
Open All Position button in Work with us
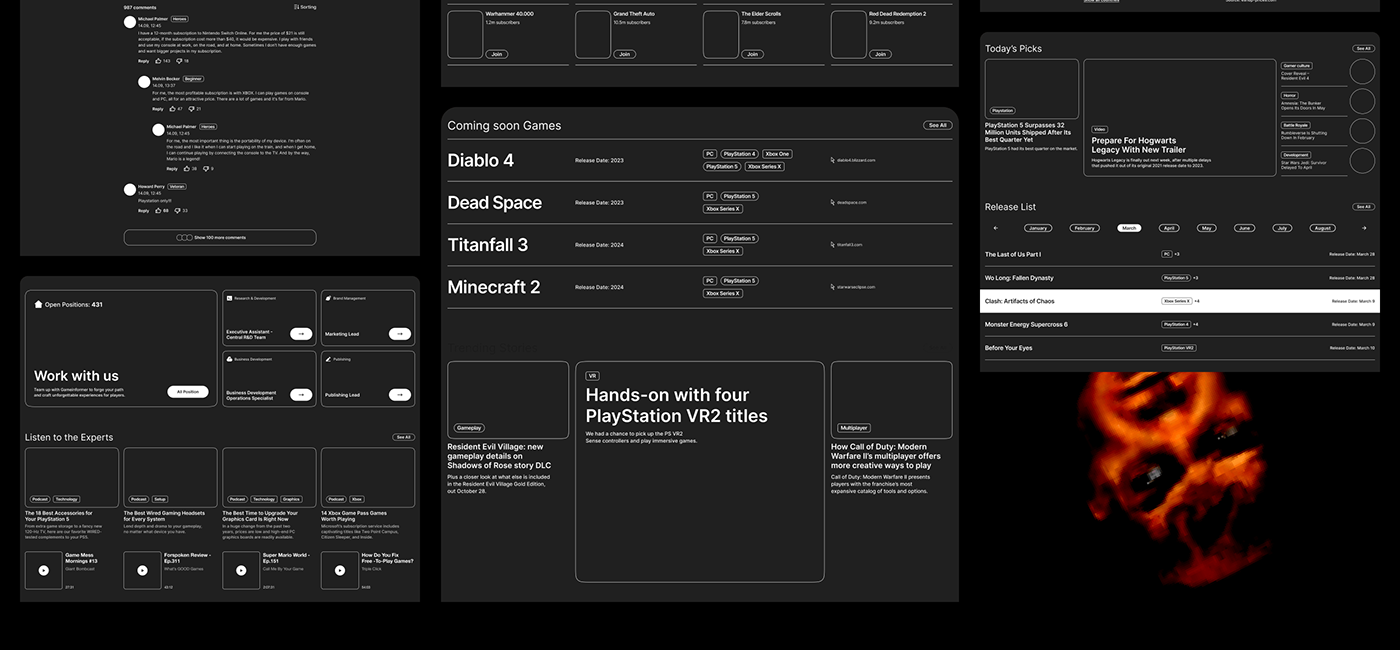[x=188, y=392]
